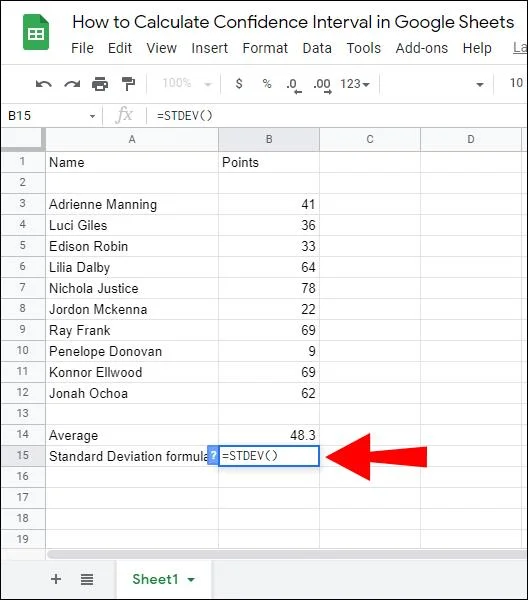Click the "Luci Giles" cell

point(132,225)
